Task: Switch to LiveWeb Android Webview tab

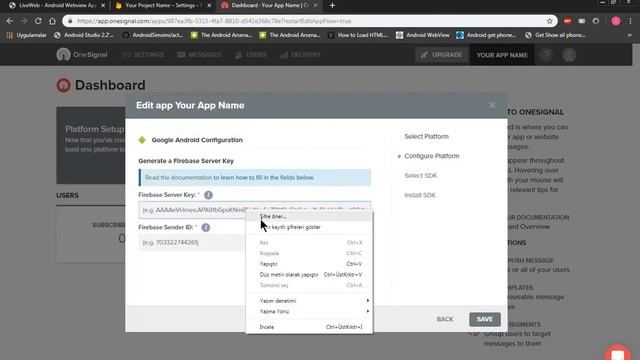Action: (58, 5)
